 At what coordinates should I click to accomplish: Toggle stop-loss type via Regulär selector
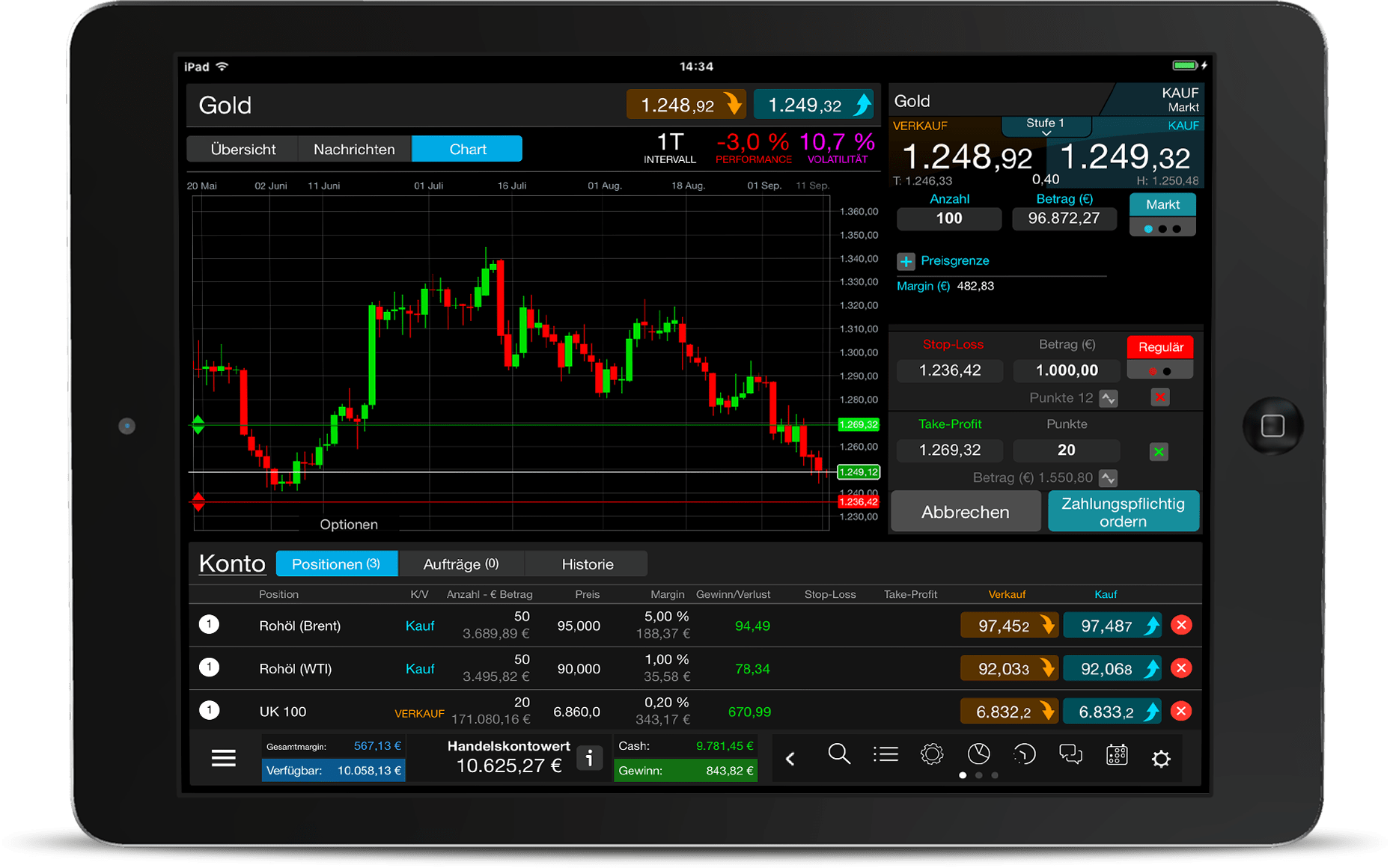tap(1160, 357)
